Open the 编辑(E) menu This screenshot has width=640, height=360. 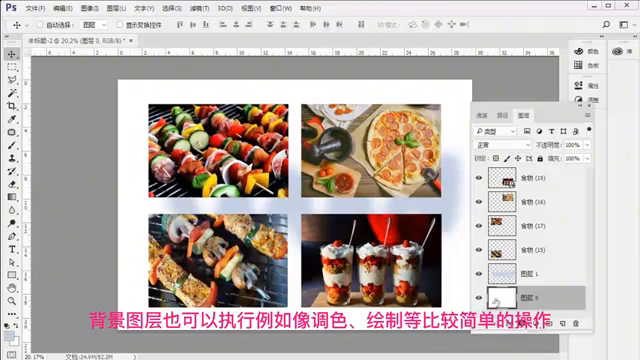pos(62,9)
